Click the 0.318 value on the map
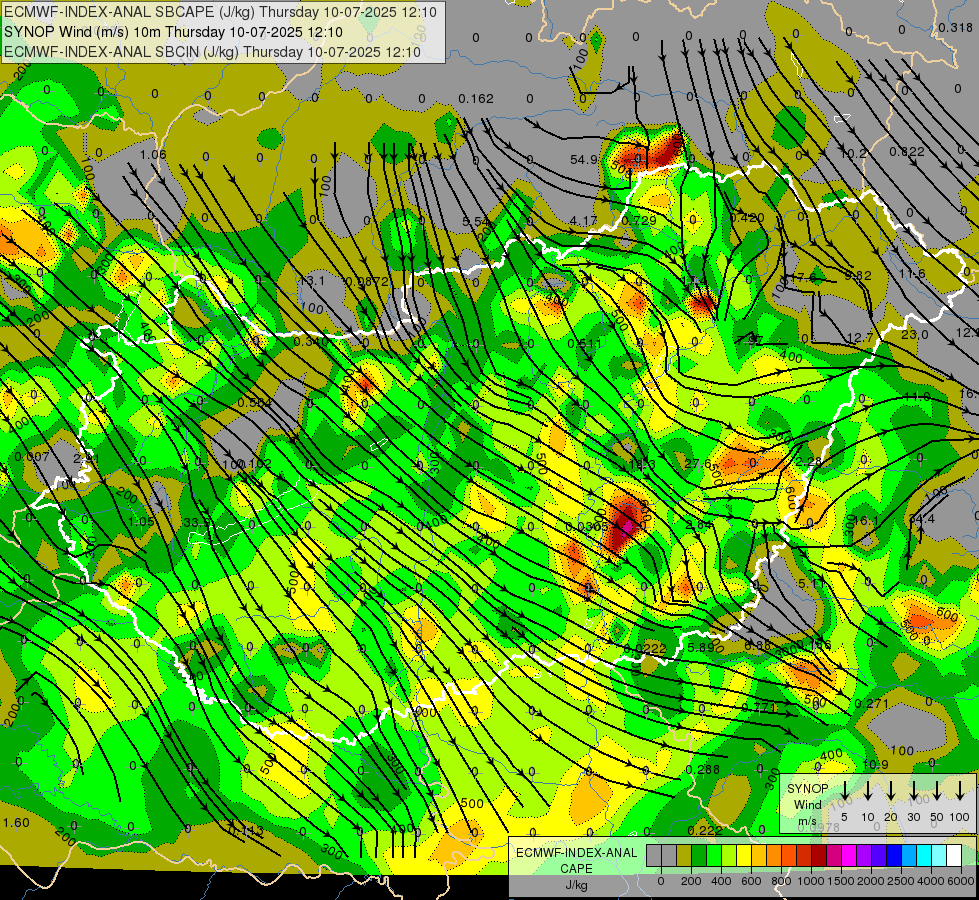Image resolution: width=979 pixels, height=900 pixels. pos(955,27)
